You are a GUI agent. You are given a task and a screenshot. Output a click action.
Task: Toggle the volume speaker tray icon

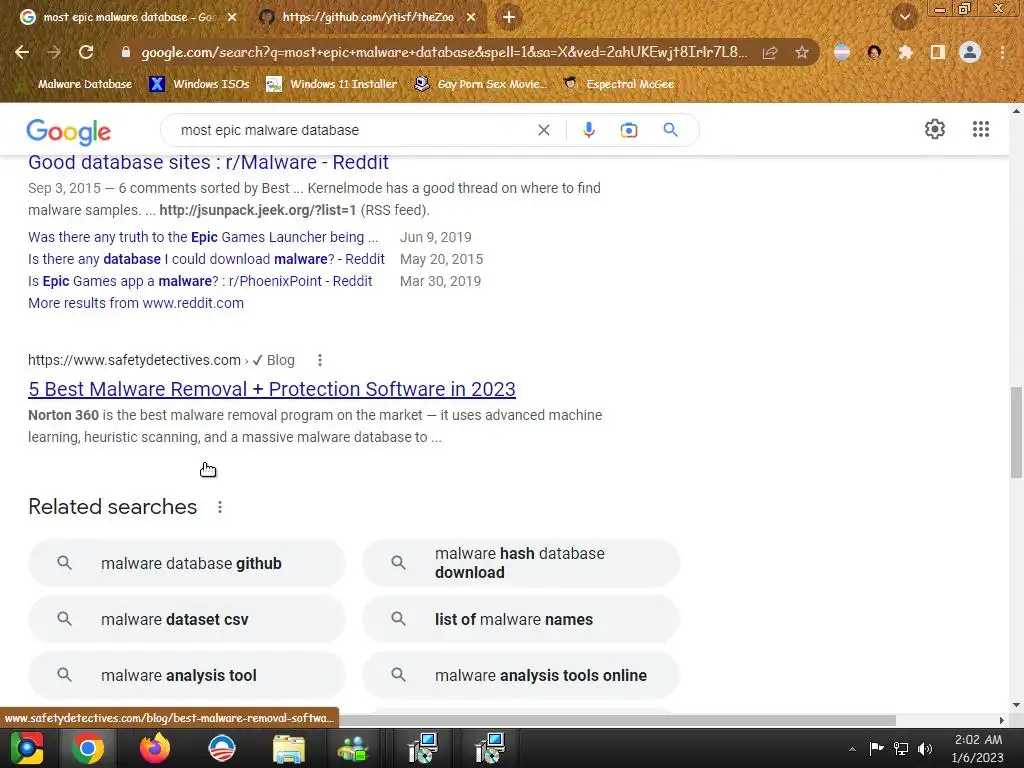pyautogui.click(x=925, y=748)
